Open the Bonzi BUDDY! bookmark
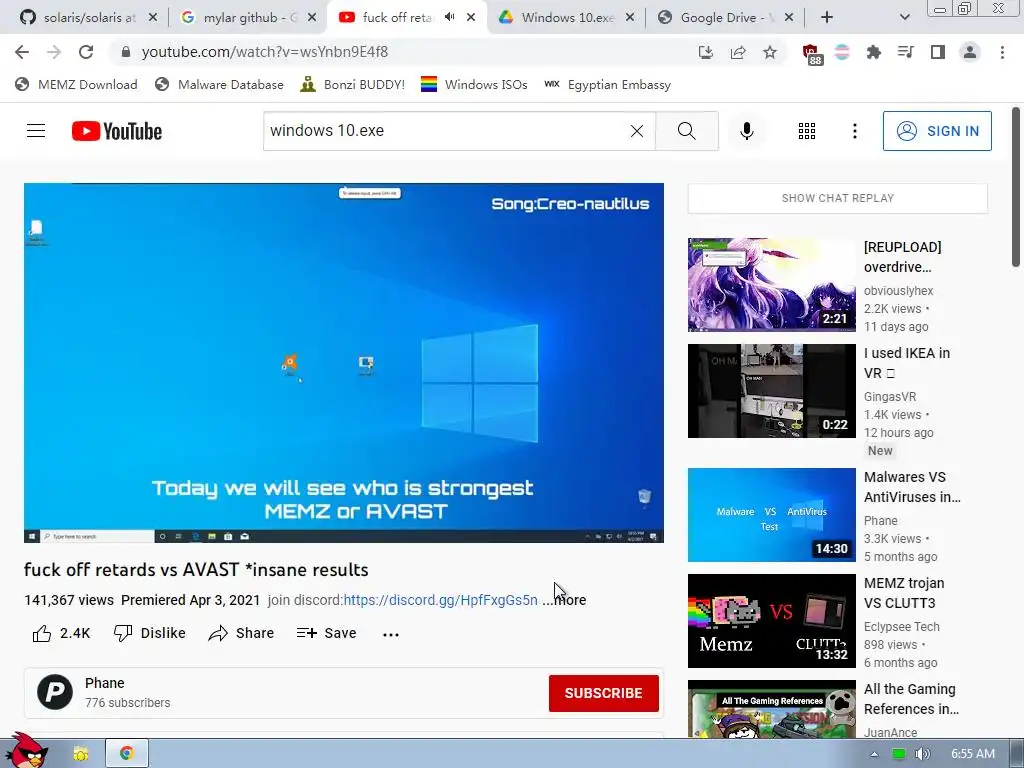Viewport: 1024px width, 768px height. coord(353,84)
